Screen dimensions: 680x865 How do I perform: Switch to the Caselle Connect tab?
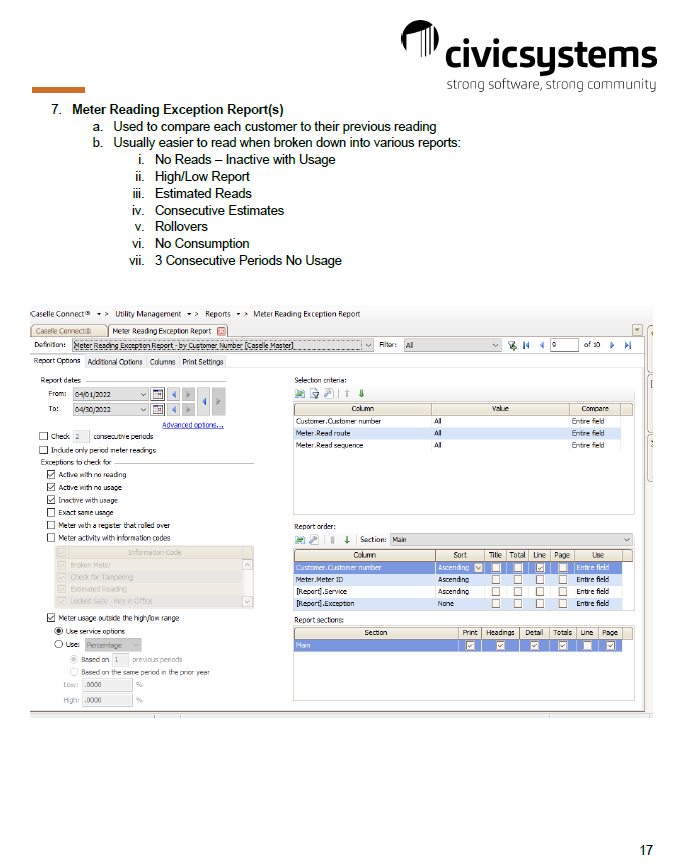[x=68, y=331]
